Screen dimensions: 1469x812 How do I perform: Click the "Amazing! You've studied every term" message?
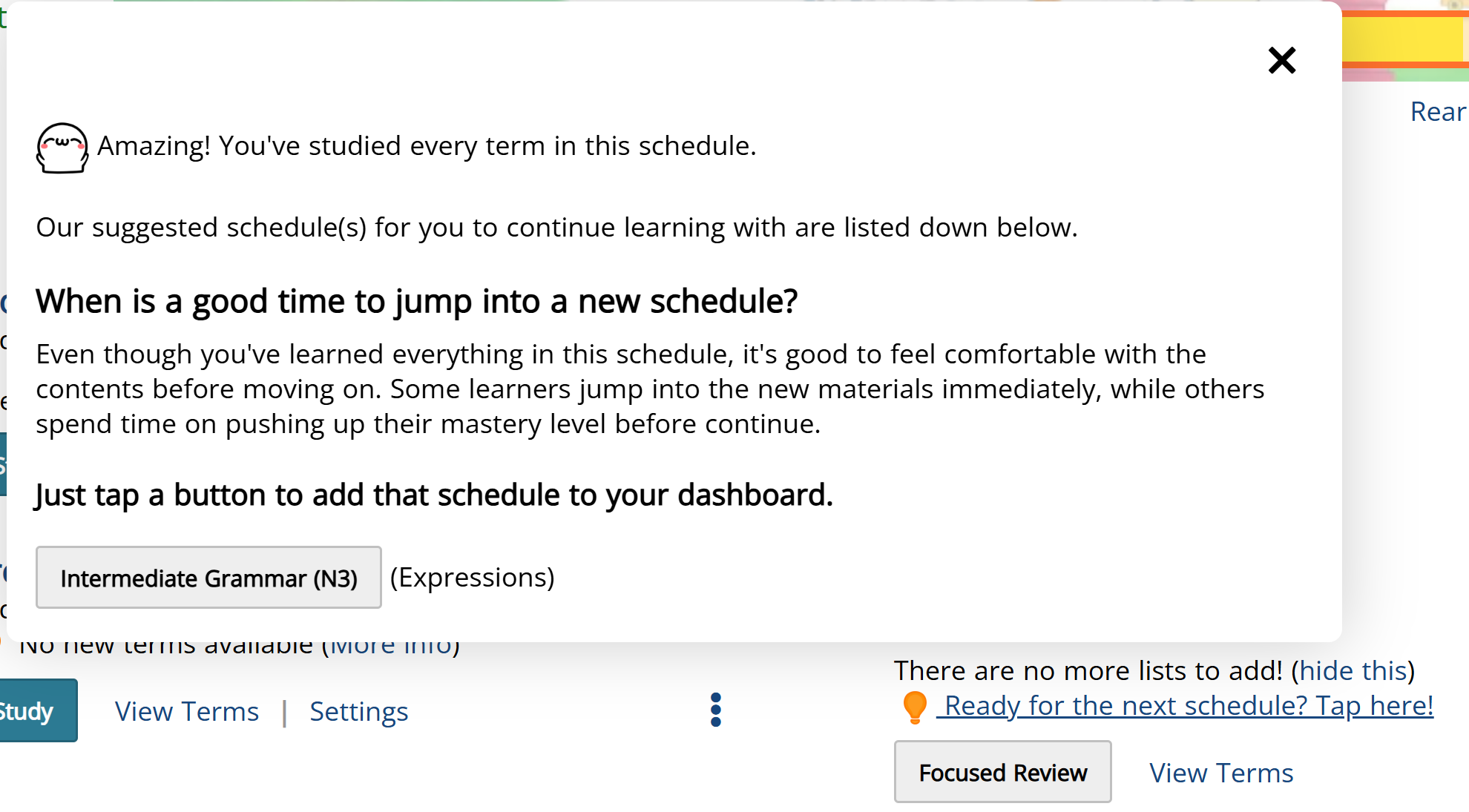pos(427,146)
